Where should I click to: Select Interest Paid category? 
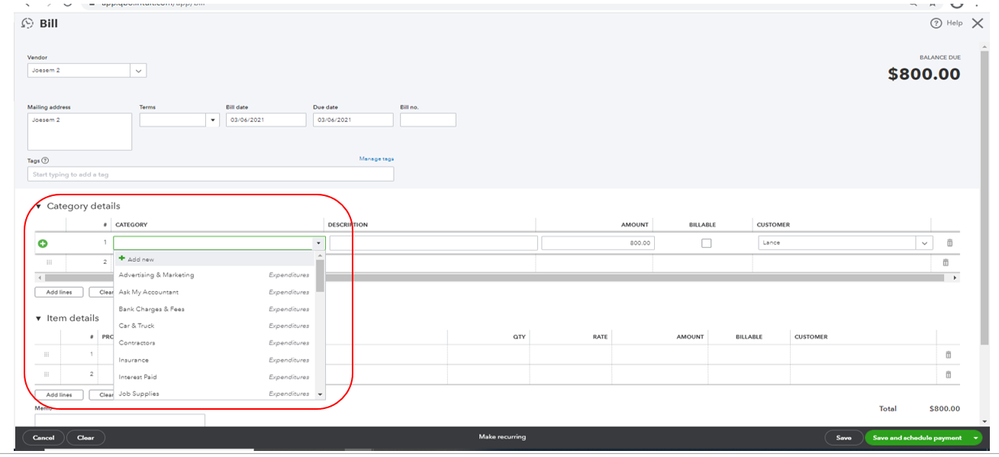tap(215, 377)
